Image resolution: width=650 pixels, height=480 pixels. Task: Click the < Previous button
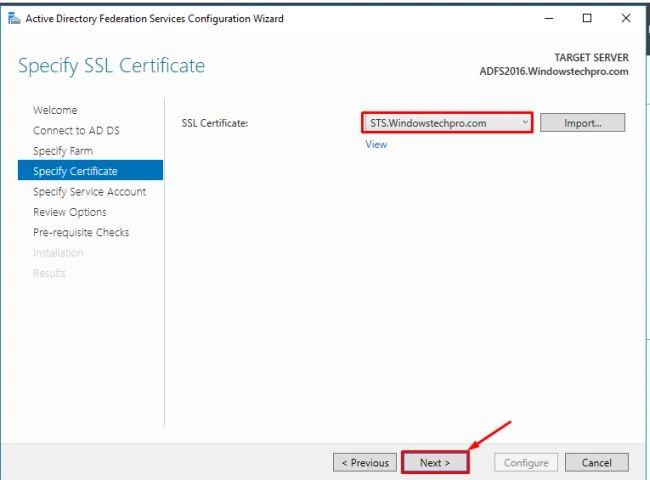click(365, 462)
